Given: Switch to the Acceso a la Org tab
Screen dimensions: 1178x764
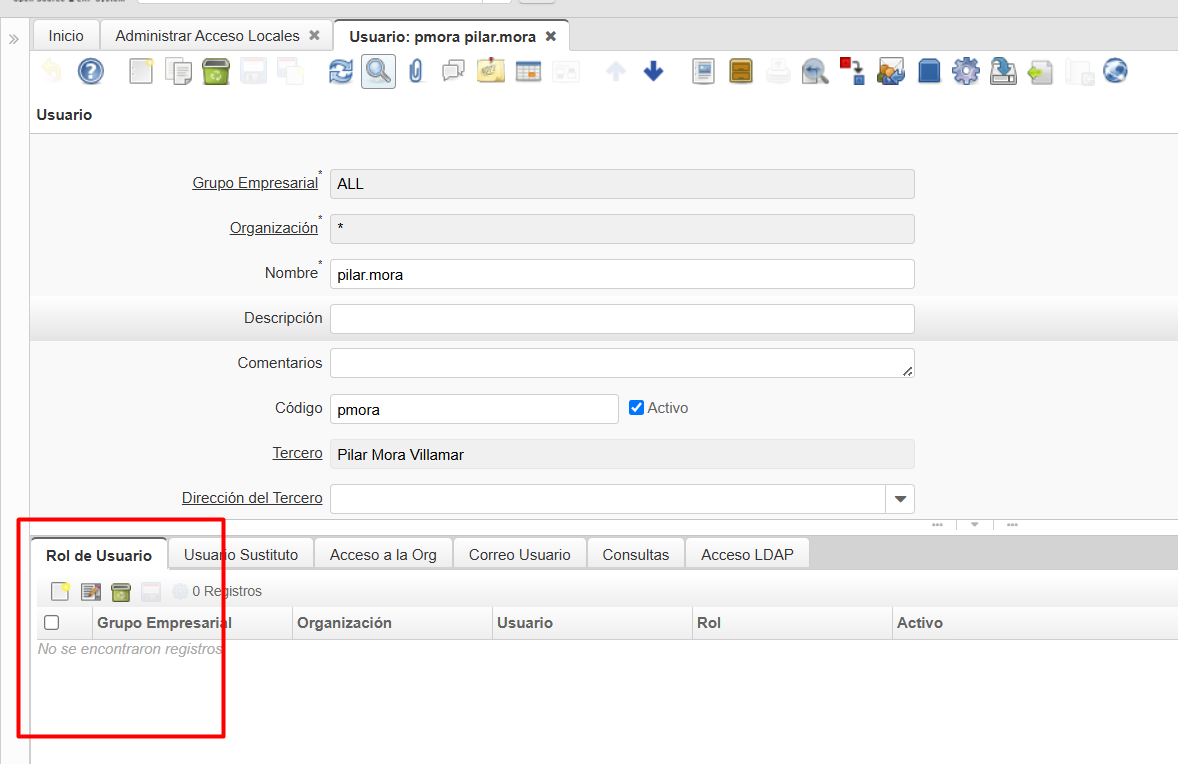Looking at the screenshot, I should coord(383,554).
